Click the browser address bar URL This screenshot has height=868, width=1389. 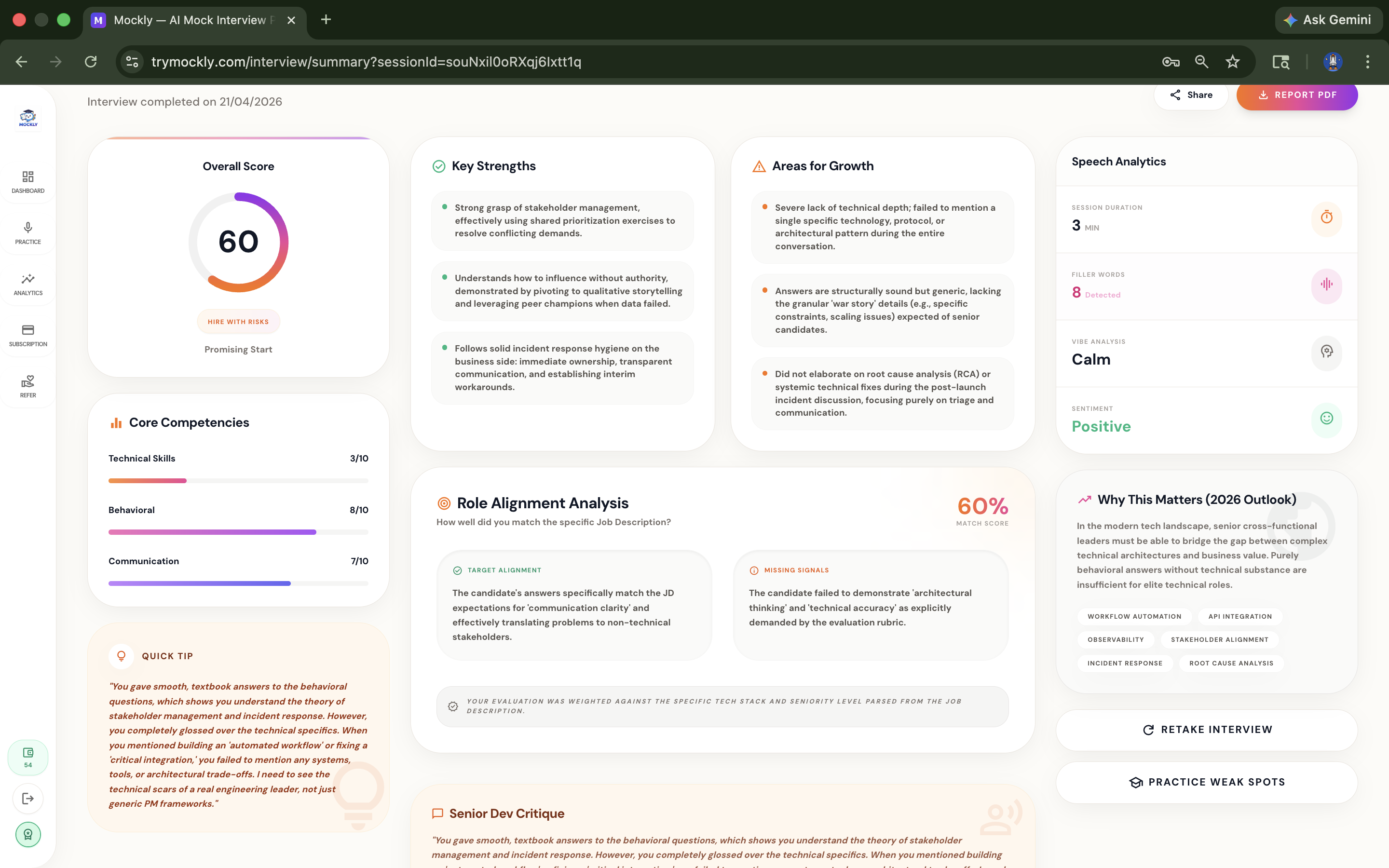click(x=366, y=62)
